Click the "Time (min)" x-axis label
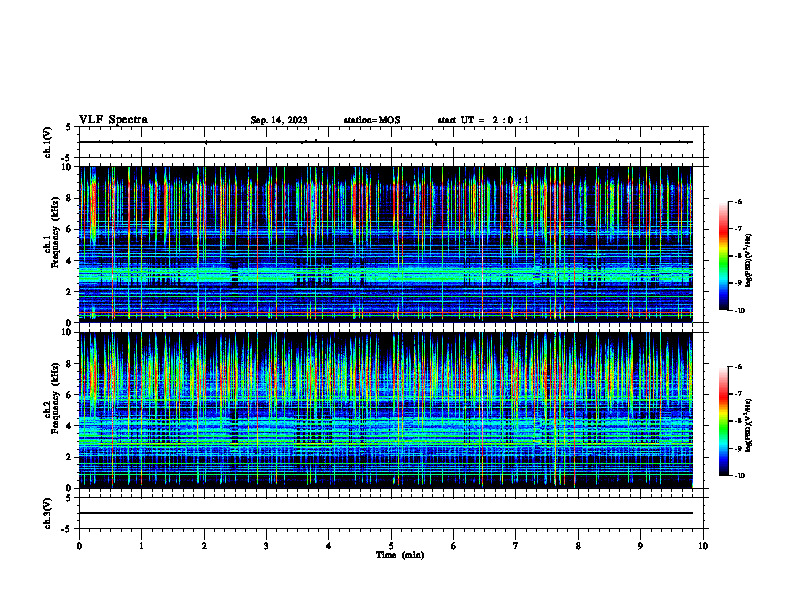 coord(400,555)
